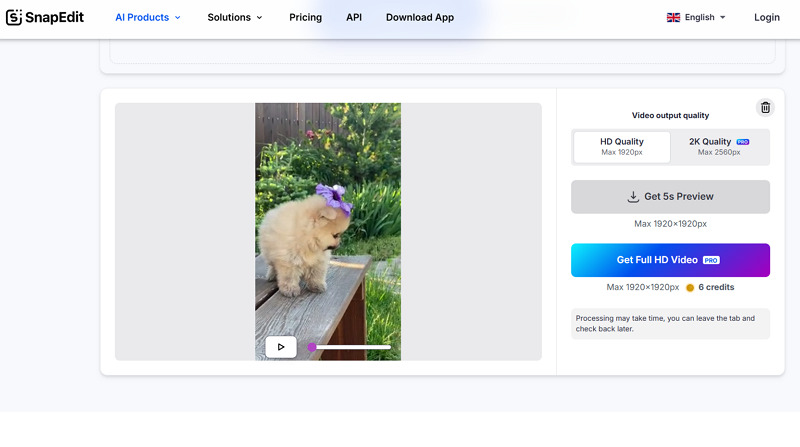Image resolution: width=800 pixels, height=447 pixels.
Task: Delete the video using the trash icon
Action: [765, 108]
